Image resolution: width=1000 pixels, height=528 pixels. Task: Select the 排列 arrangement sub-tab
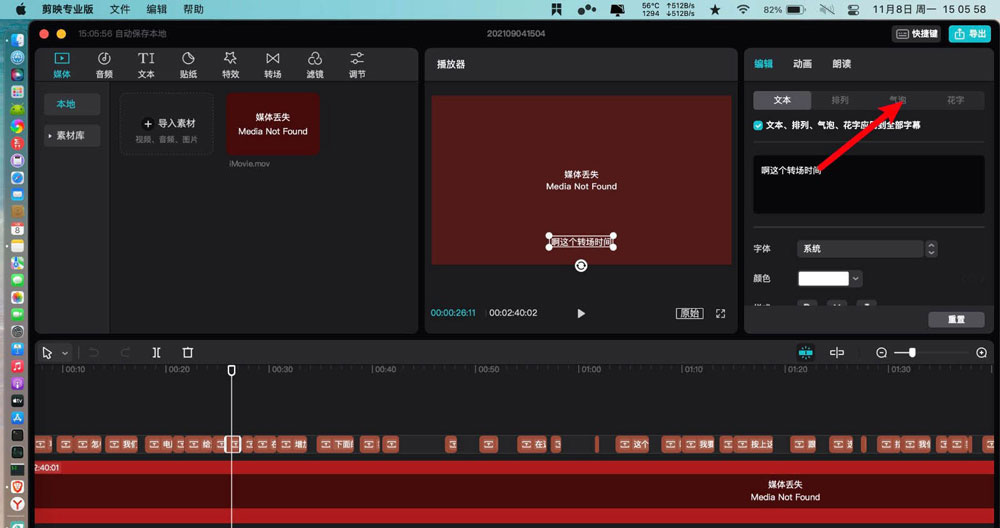click(x=840, y=100)
